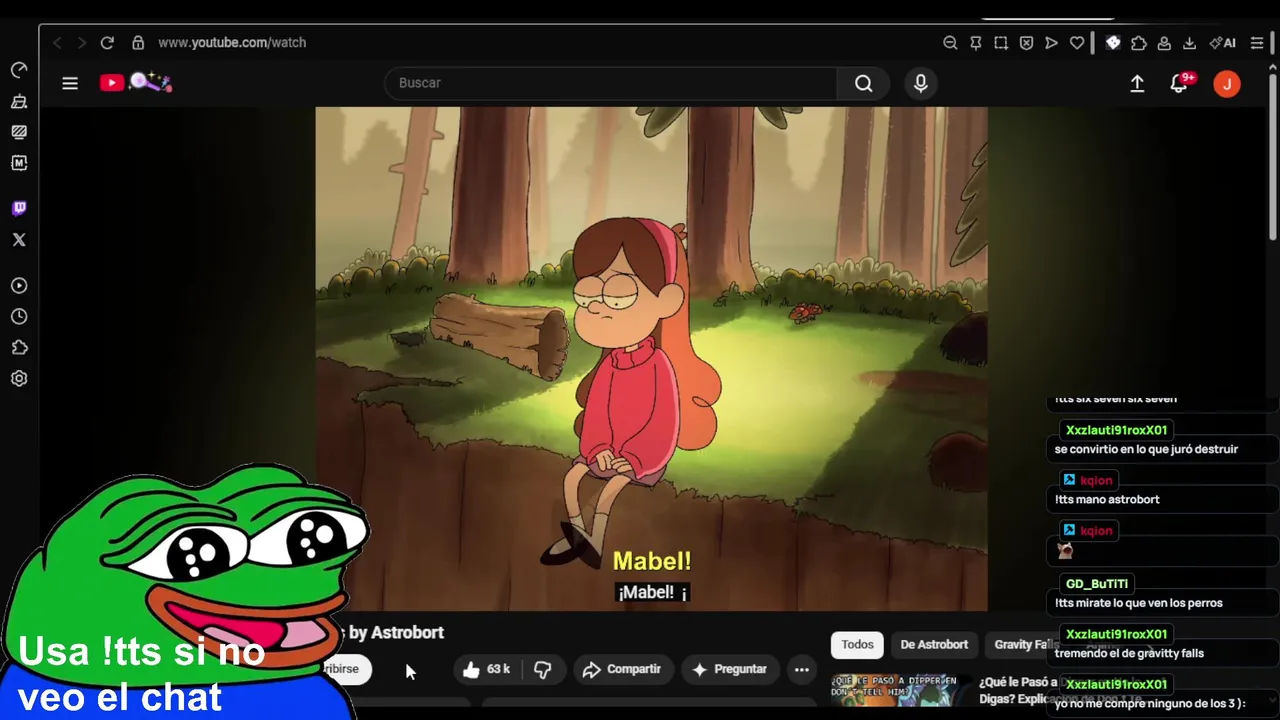Click the Buscar search field
The height and width of the screenshot is (720, 1280).
pyautogui.click(x=610, y=83)
